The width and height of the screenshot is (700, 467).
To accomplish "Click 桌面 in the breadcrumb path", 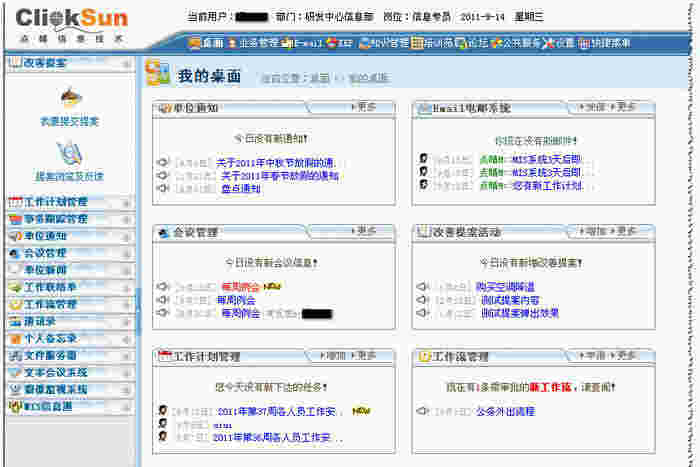I will (x=320, y=78).
